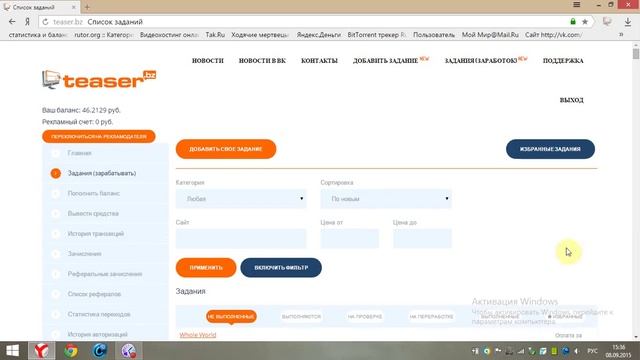Open the fourth taskbar app with clock icon

pyautogui.click(x=129, y=351)
